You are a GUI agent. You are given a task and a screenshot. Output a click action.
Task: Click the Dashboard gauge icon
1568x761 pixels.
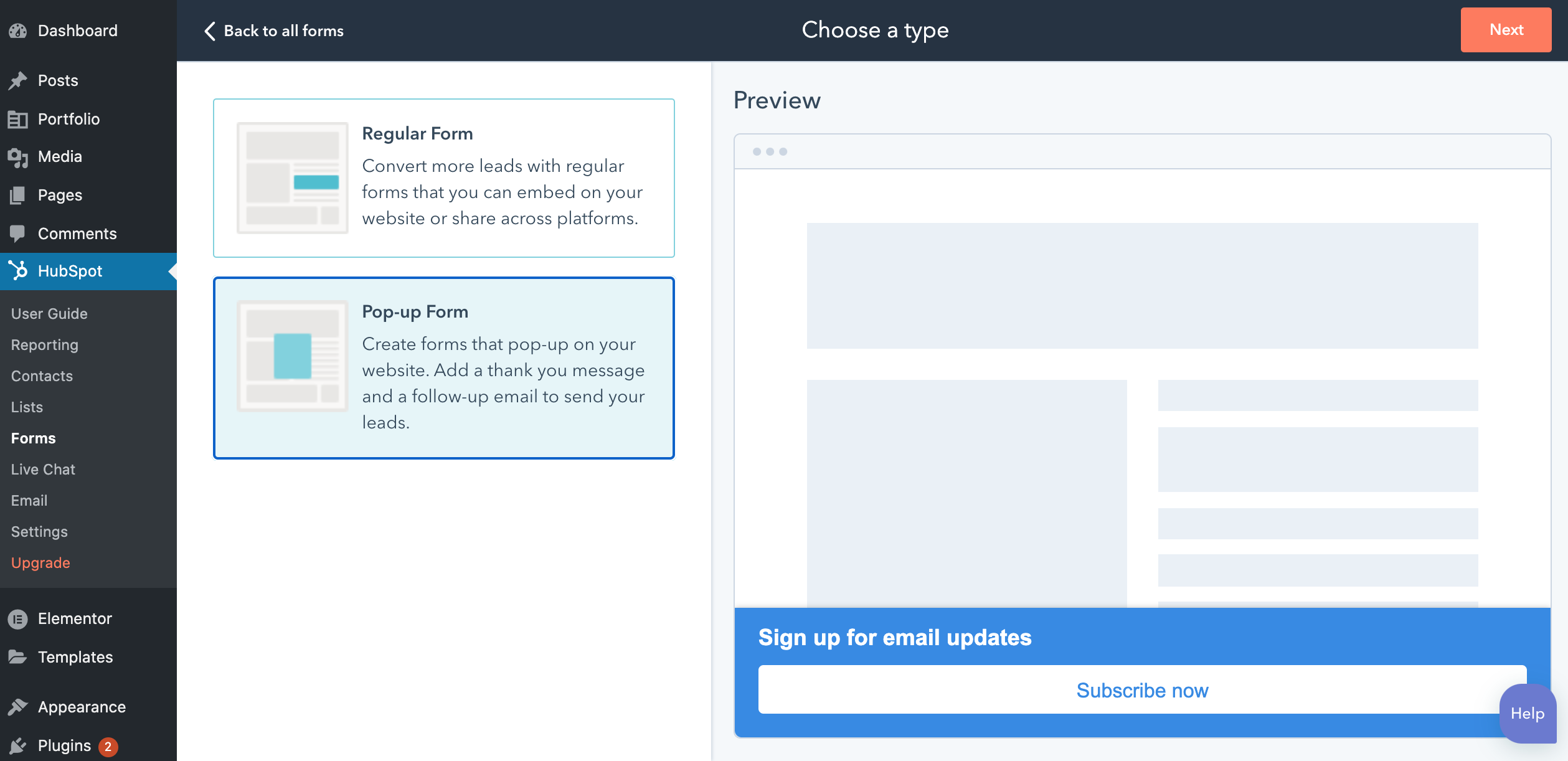[18, 31]
